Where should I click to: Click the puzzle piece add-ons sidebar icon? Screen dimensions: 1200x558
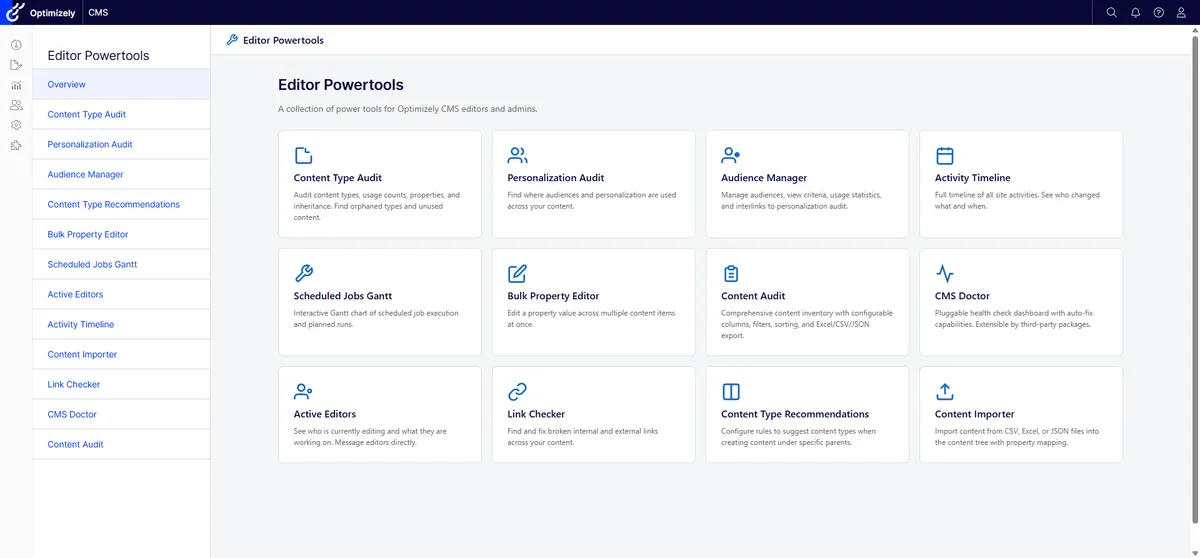click(x=16, y=145)
